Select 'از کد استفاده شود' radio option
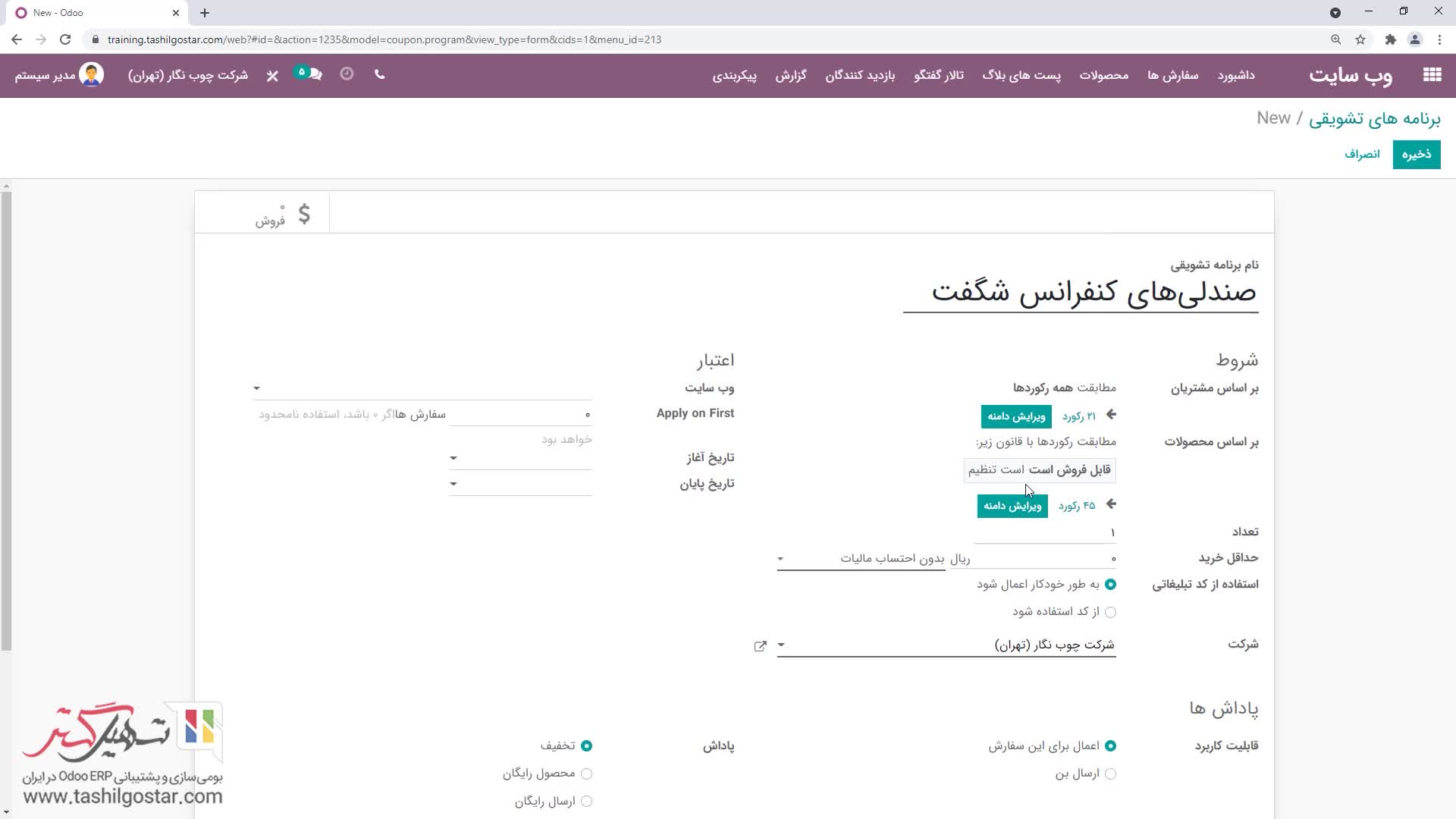This screenshot has height=819, width=1456. (x=1110, y=612)
